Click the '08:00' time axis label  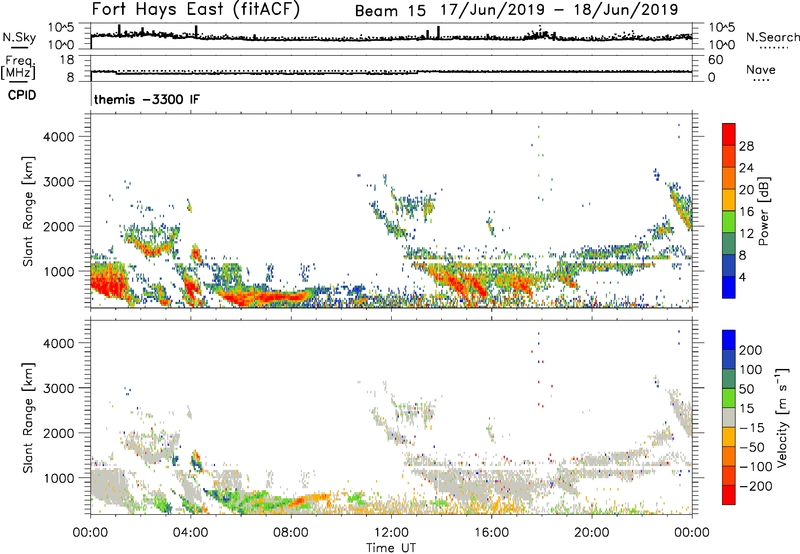click(290, 533)
